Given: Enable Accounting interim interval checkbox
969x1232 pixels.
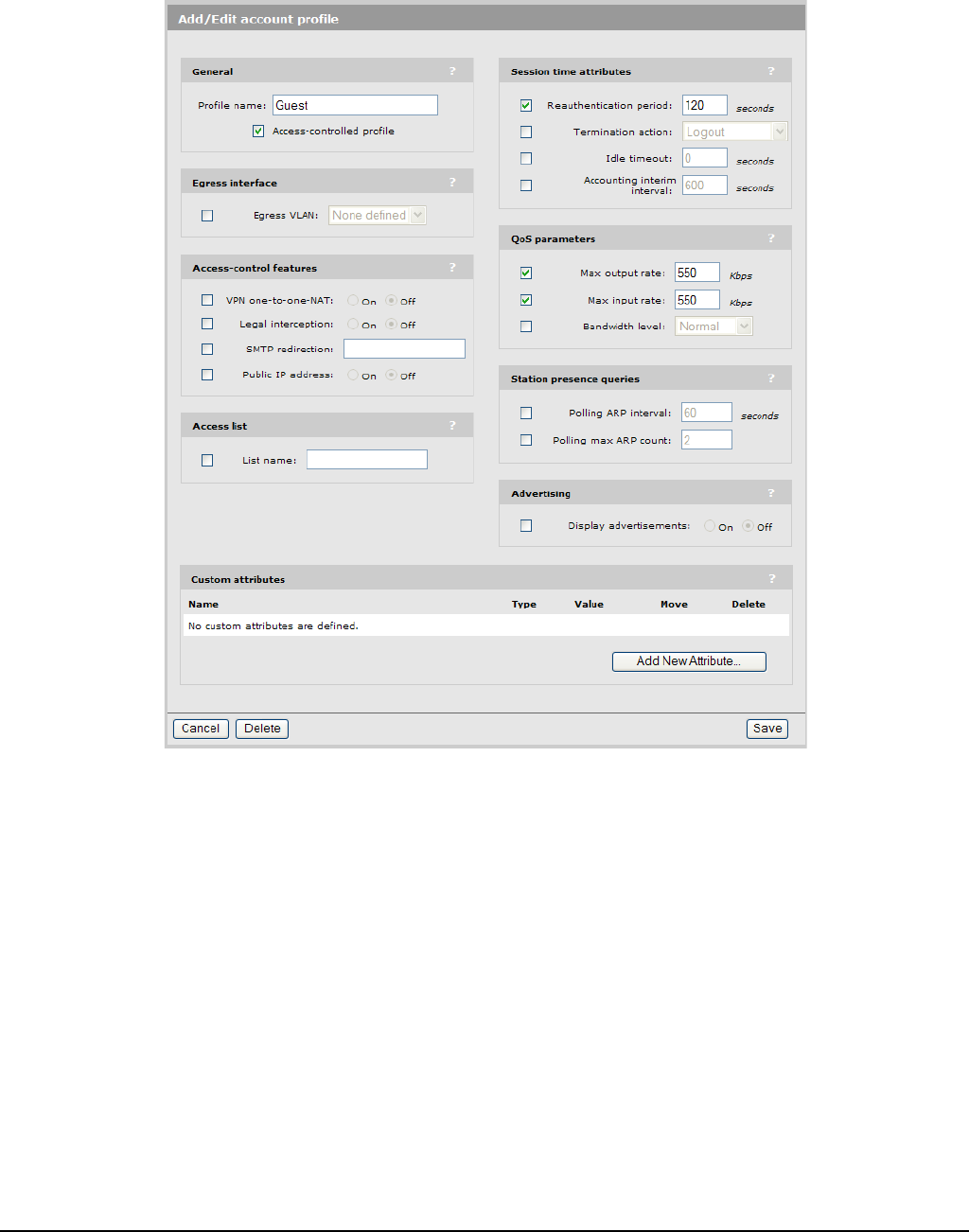Looking at the screenshot, I should 526,185.
